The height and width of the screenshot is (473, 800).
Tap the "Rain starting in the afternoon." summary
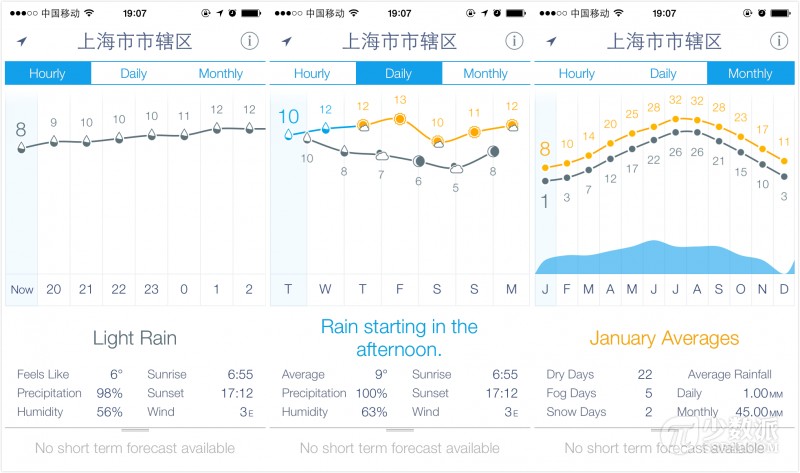pos(399,338)
